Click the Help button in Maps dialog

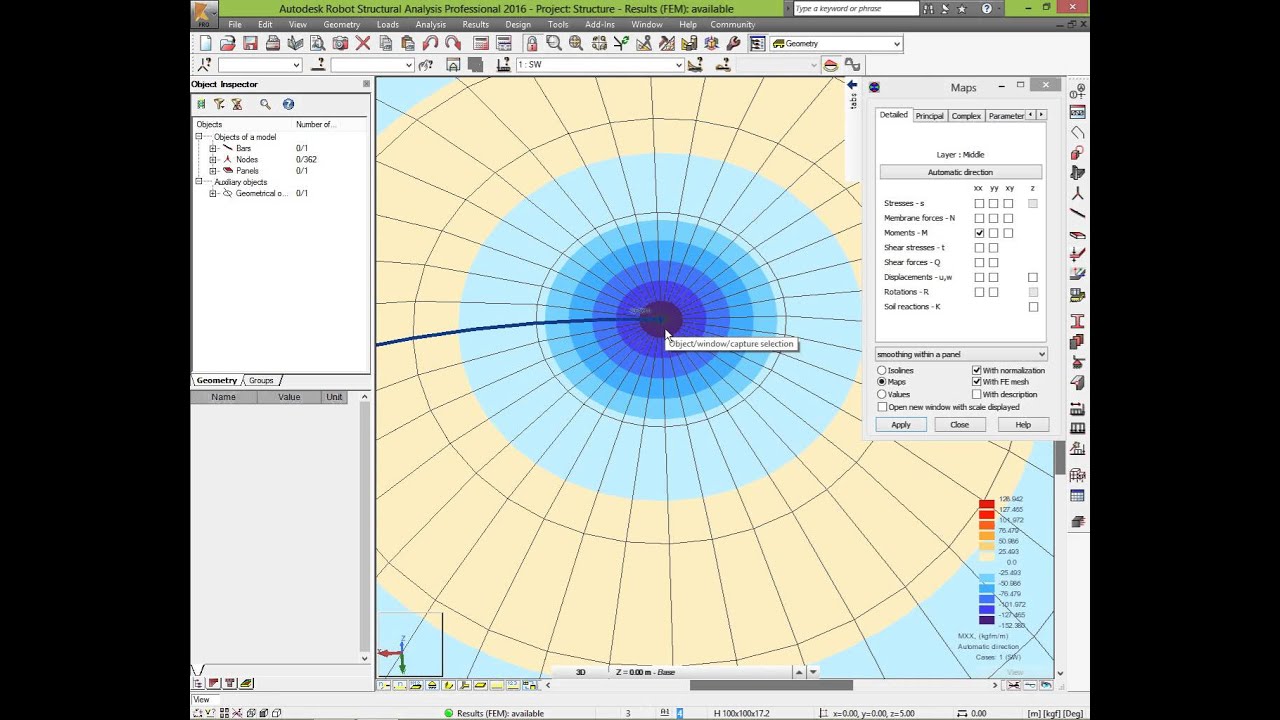click(x=1023, y=425)
